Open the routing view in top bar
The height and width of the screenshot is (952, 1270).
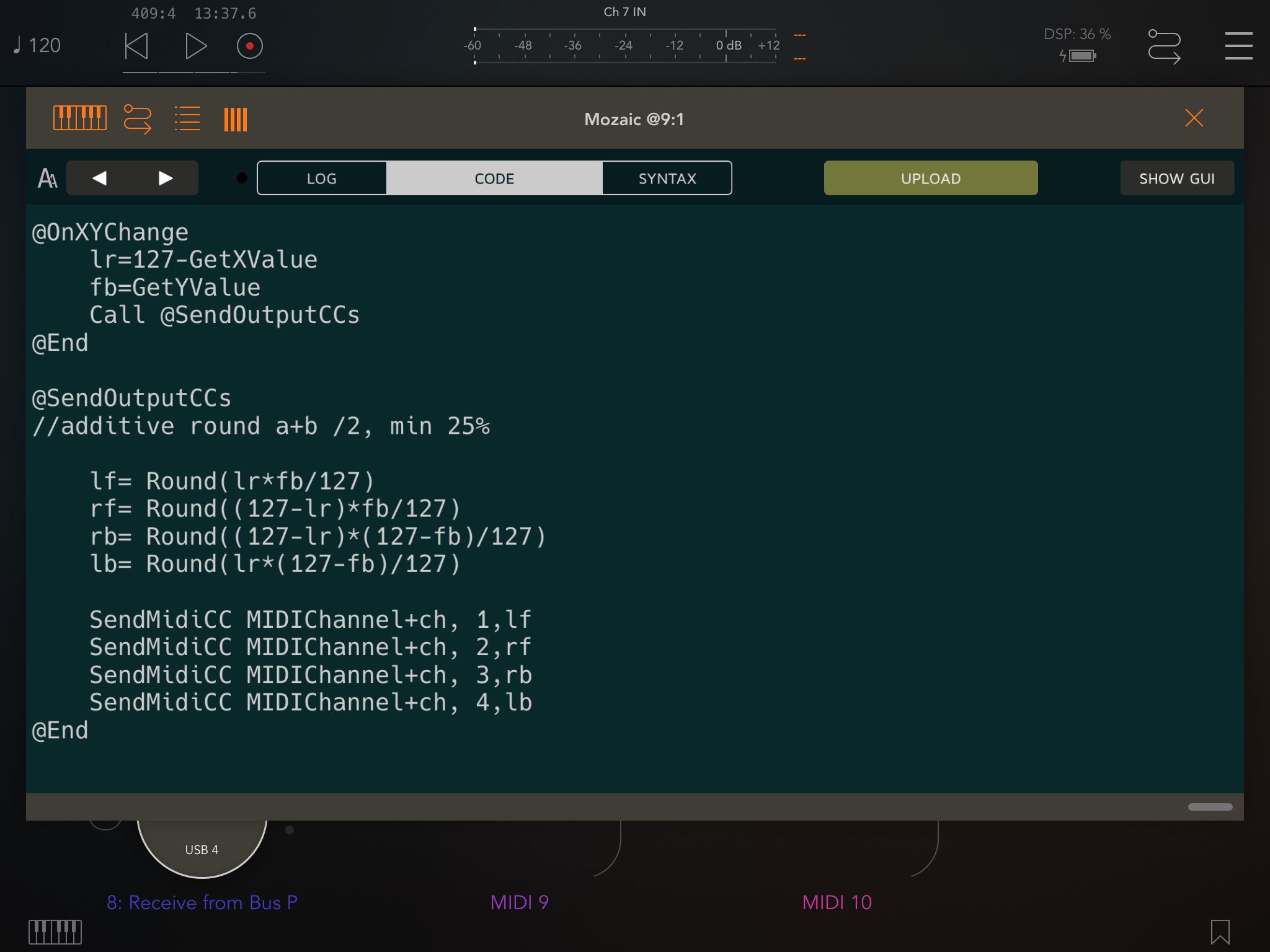point(1164,46)
